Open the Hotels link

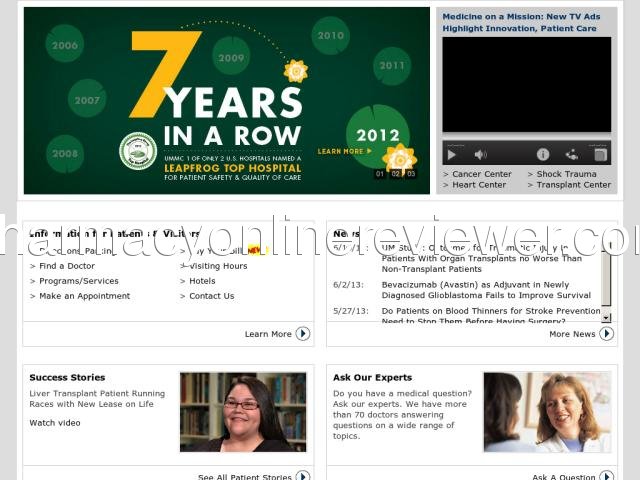202,281
